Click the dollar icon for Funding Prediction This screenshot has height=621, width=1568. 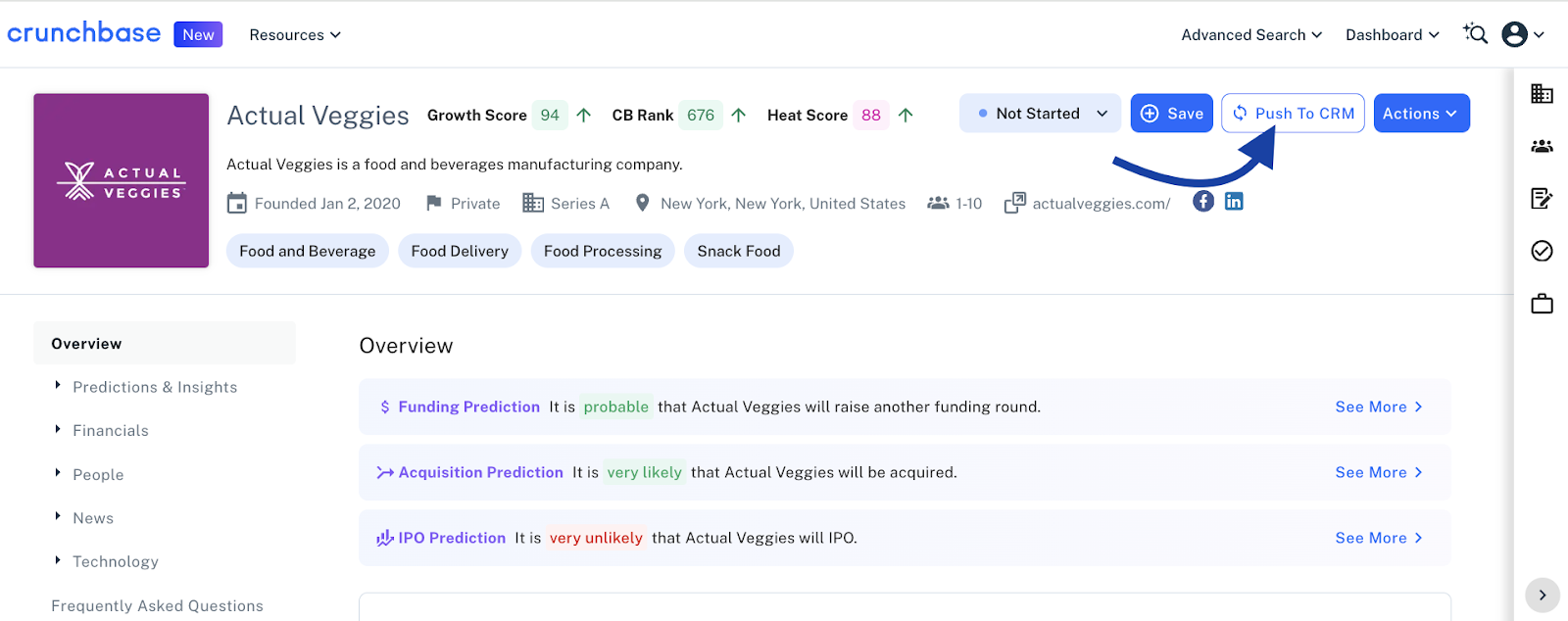(385, 406)
